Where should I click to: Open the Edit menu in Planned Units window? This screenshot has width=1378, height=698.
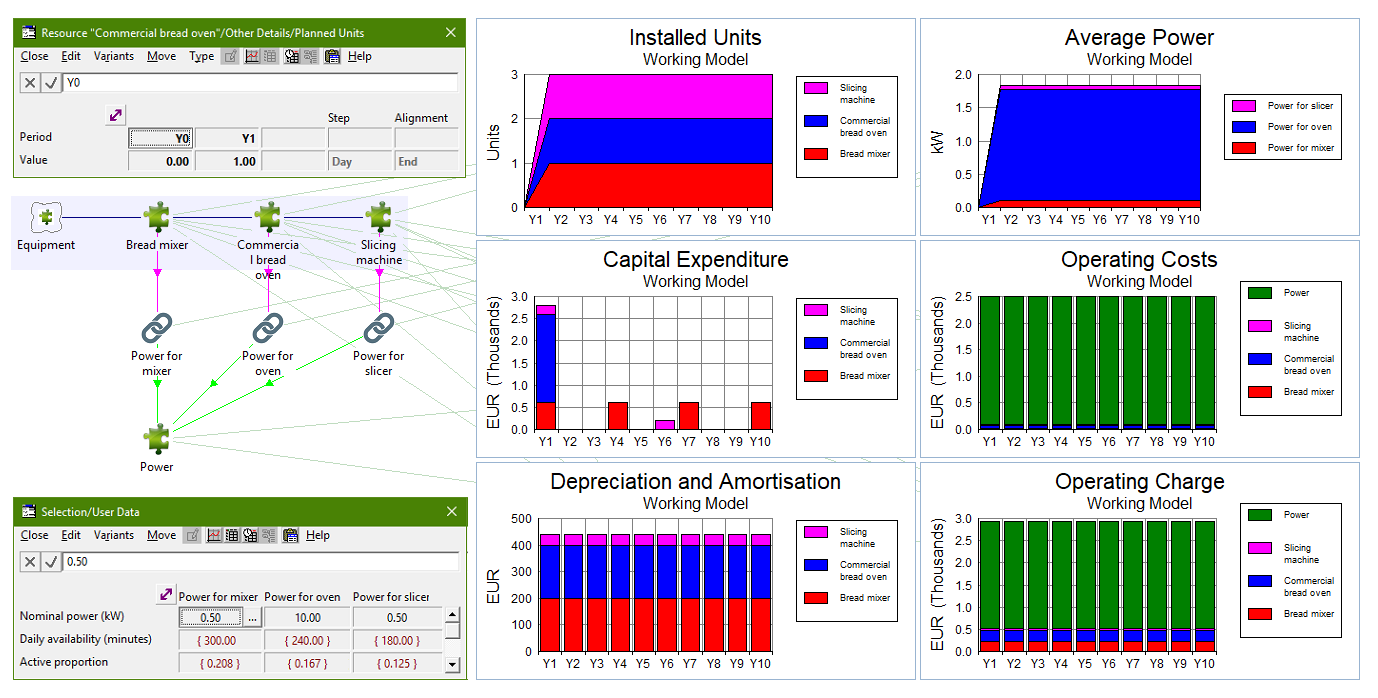click(x=71, y=56)
